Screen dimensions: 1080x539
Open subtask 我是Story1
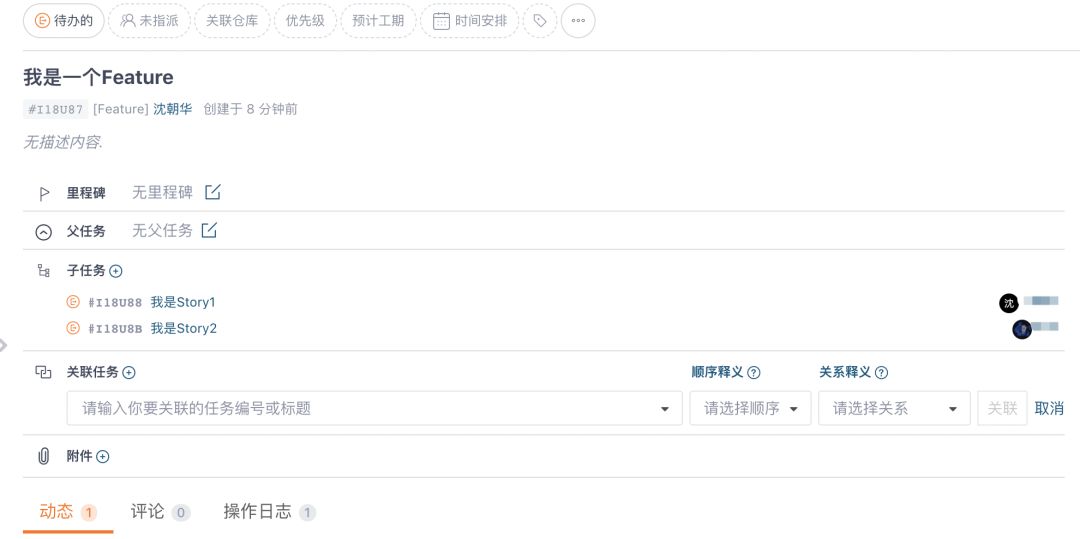click(x=183, y=302)
